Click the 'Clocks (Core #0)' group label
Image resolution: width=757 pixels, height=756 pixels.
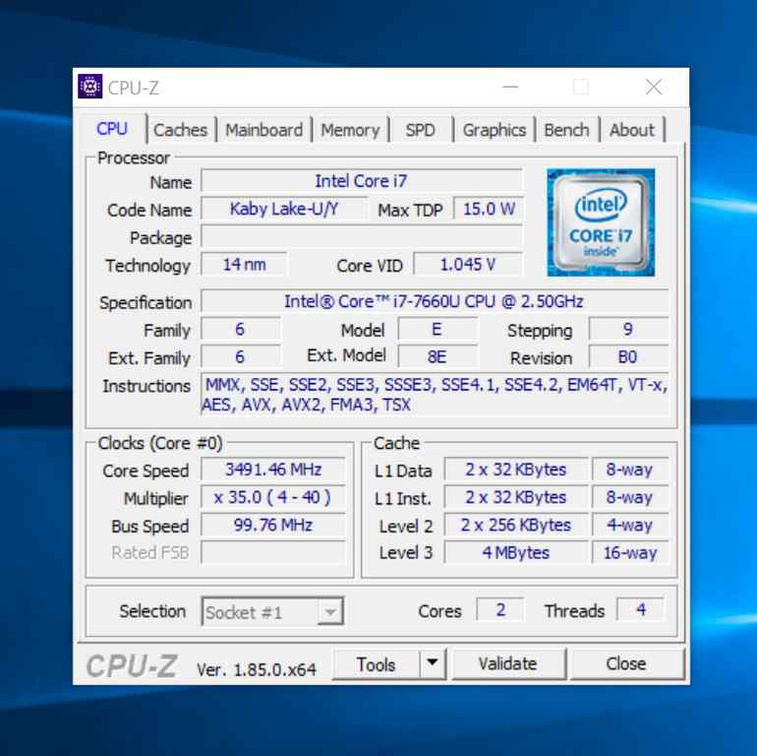coord(160,443)
